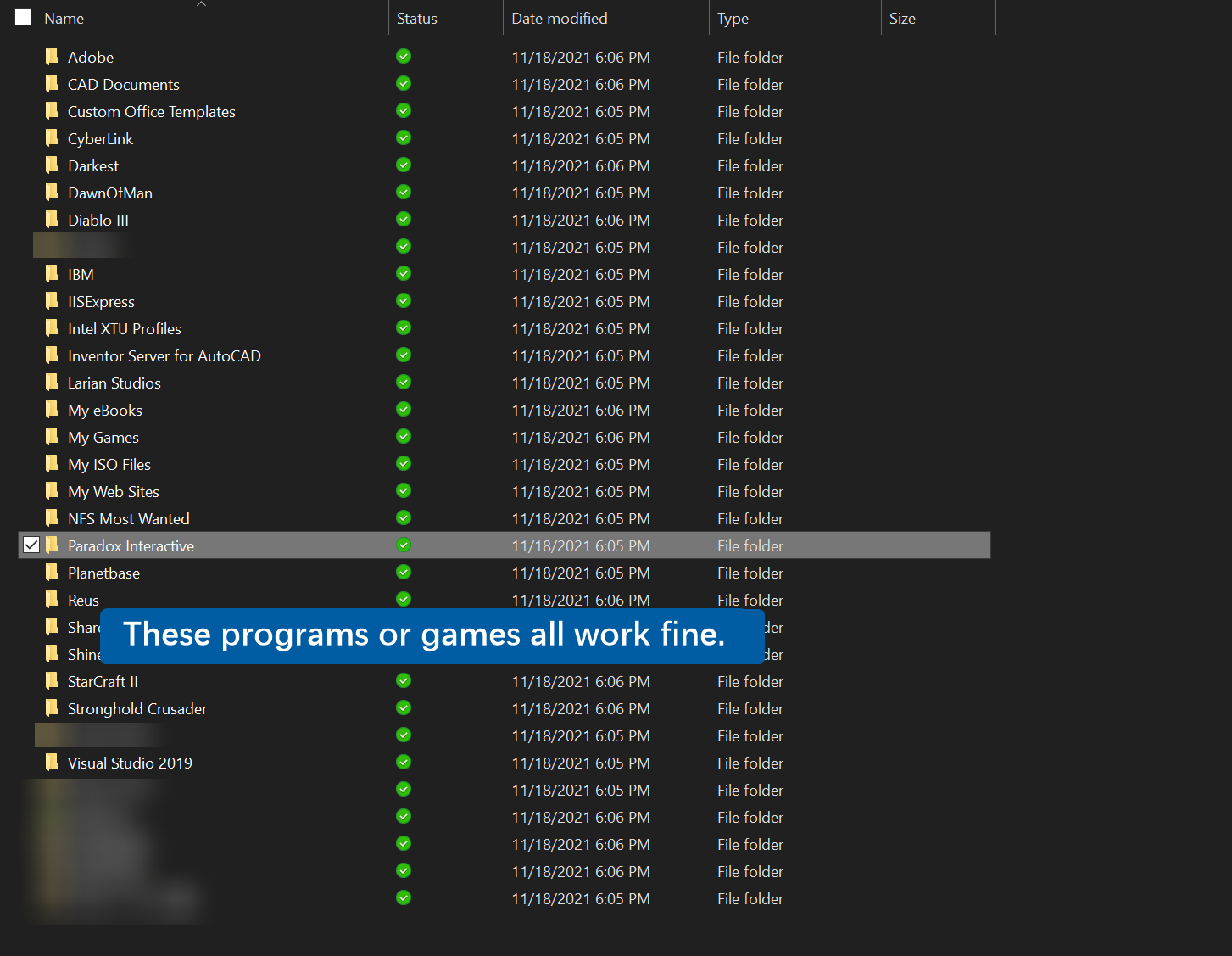Image resolution: width=1232 pixels, height=956 pixels.
Task: Sort by the Status column header
Action: point(417,18)
